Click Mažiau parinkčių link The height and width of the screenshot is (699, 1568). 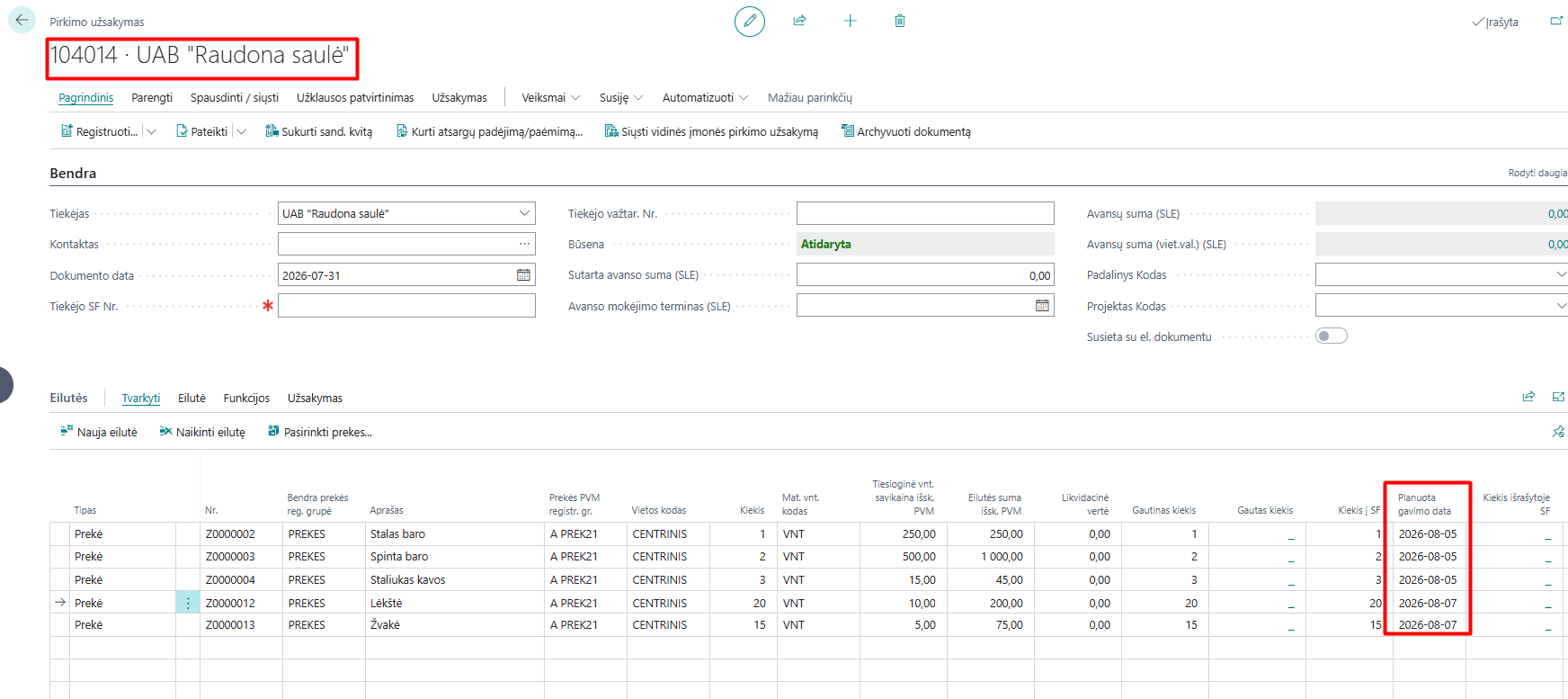pos(810,97)
